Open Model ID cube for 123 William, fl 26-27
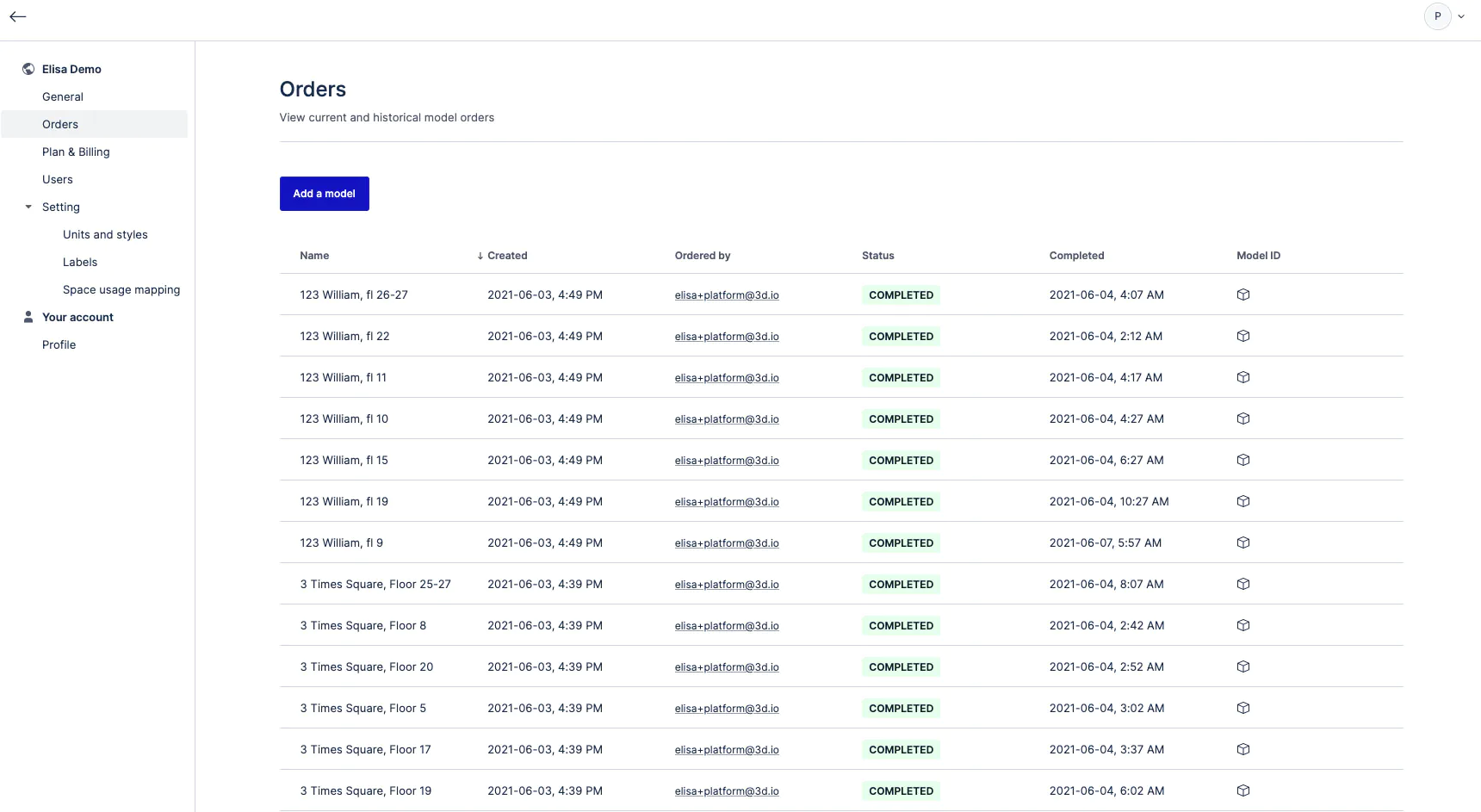The height and width of the screenshot is (812, 1481). coord(1242,294)
